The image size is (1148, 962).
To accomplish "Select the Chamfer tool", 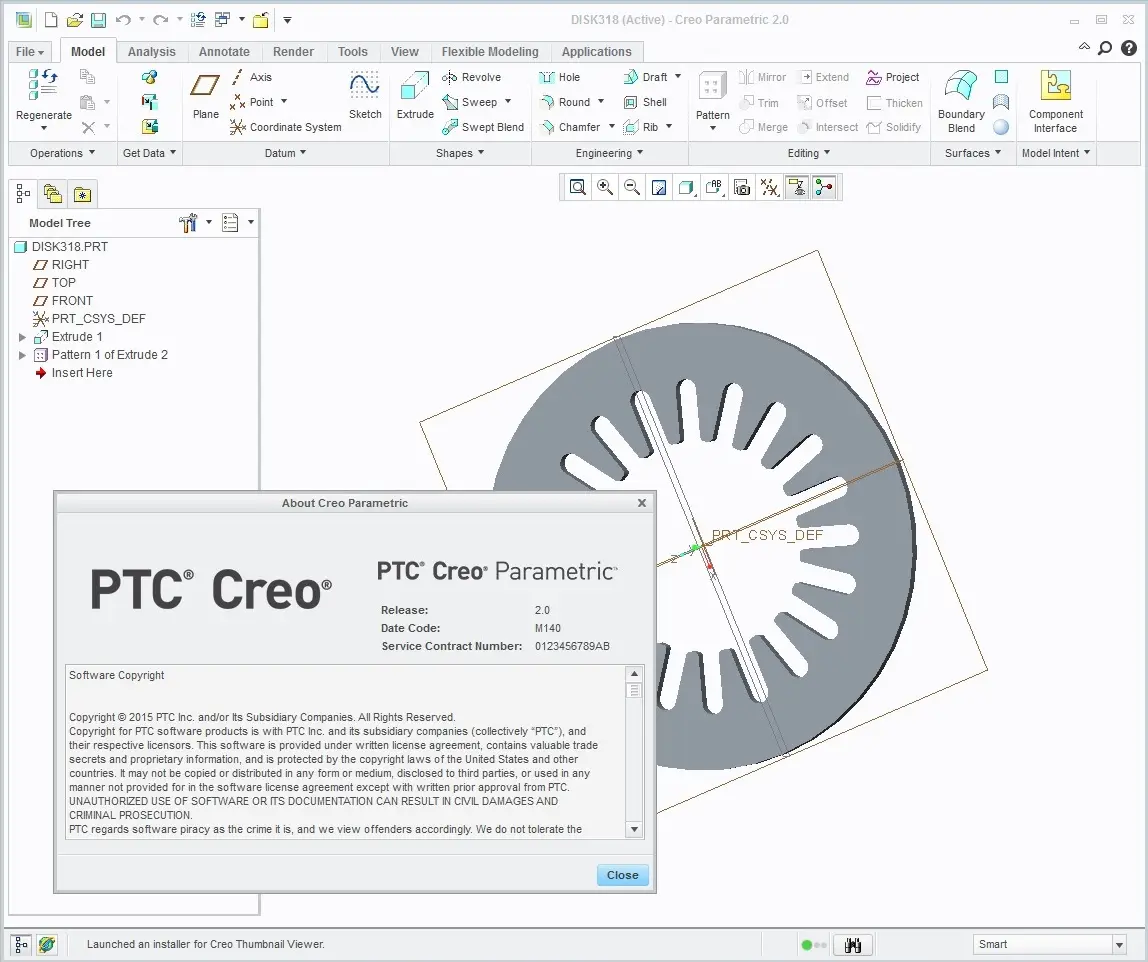I will [x=570, y=127].
